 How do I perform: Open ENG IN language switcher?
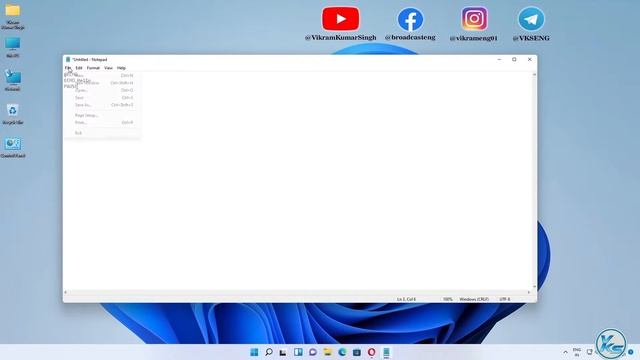(577, 352)
